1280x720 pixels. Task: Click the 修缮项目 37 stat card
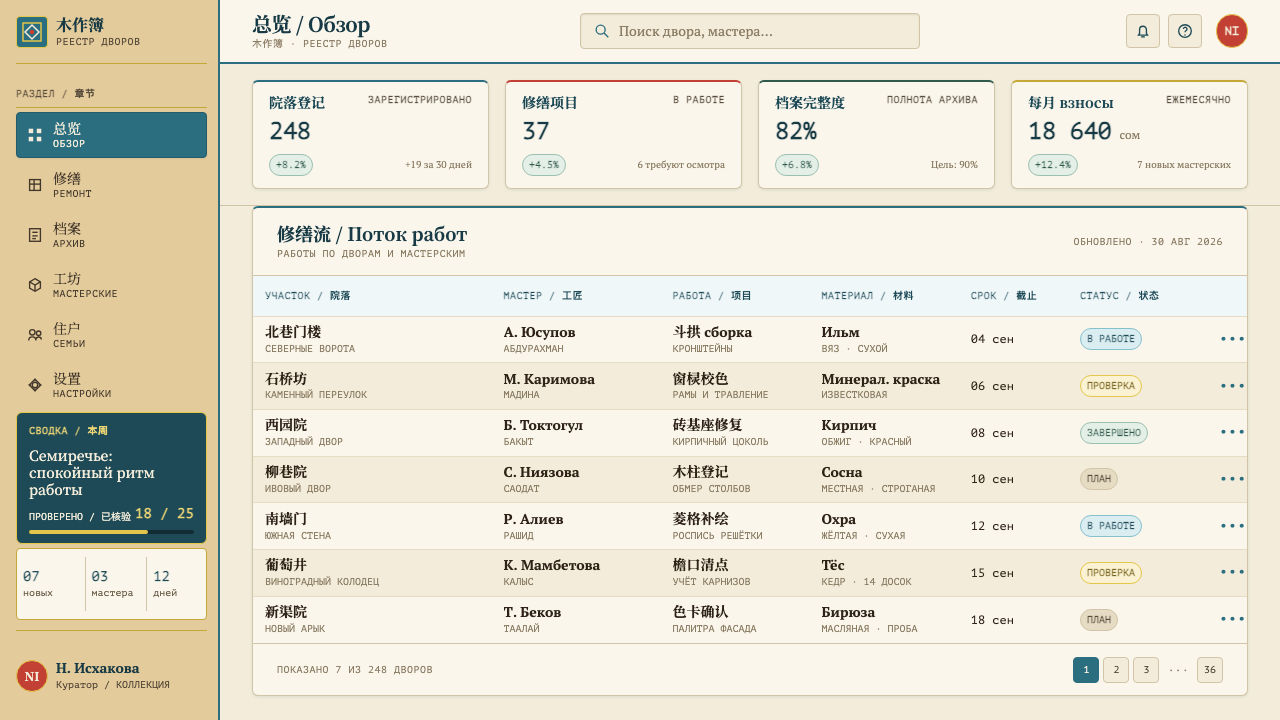coord(623,134)
